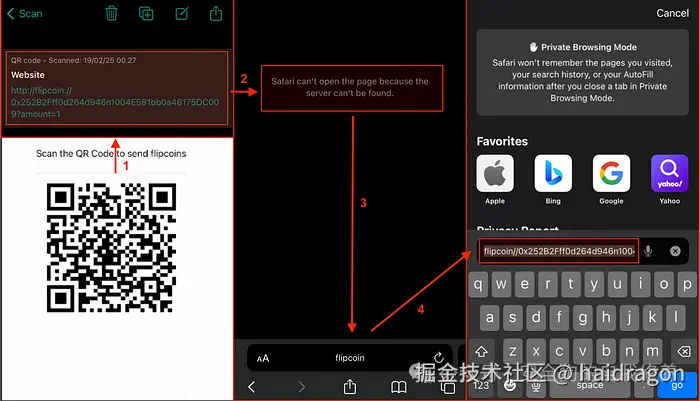700x401 pixels.
Task: Tap the i key on keyboard
Action: tap(640, 284)
